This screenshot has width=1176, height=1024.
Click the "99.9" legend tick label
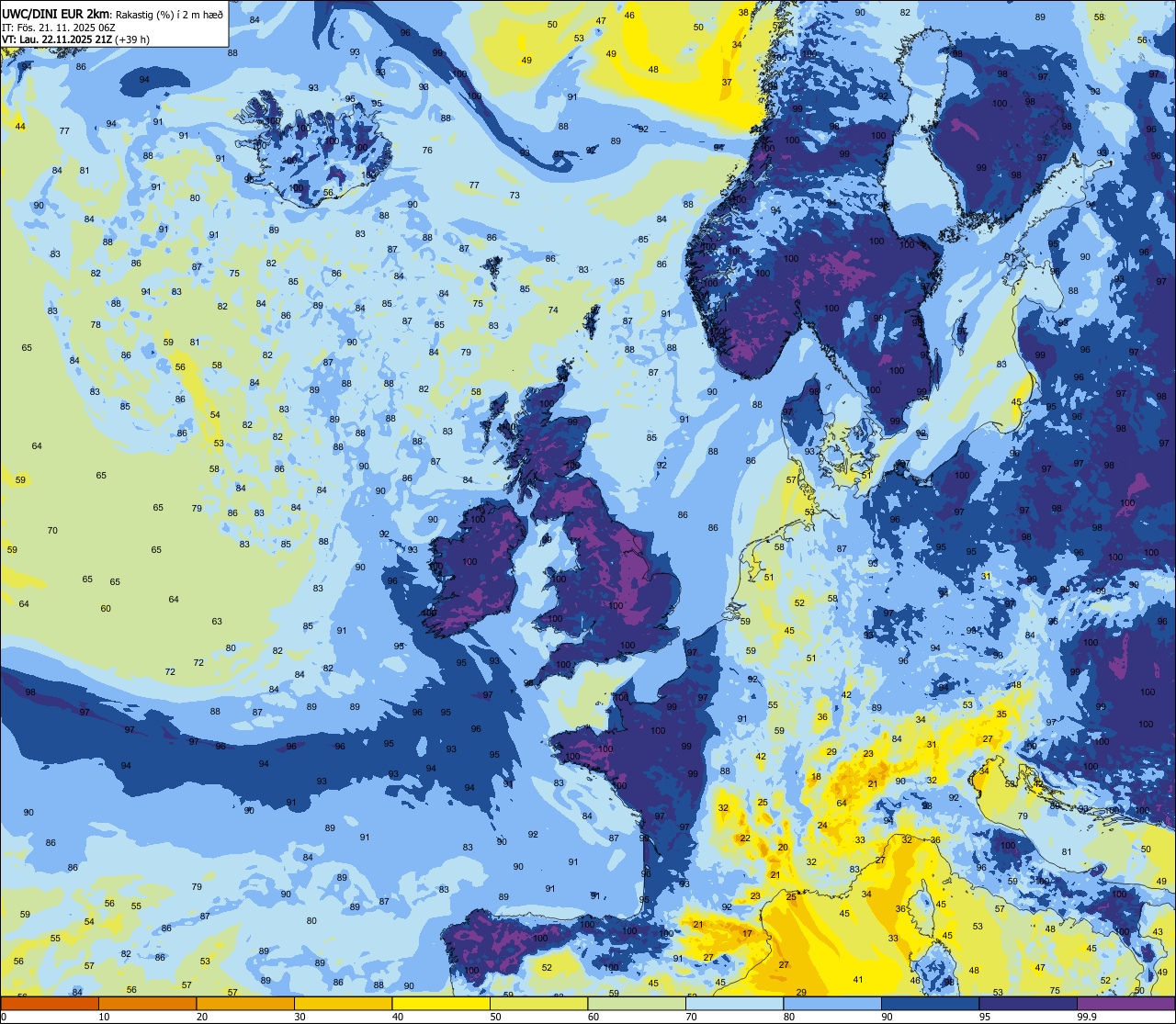tap(1088, 1017)
